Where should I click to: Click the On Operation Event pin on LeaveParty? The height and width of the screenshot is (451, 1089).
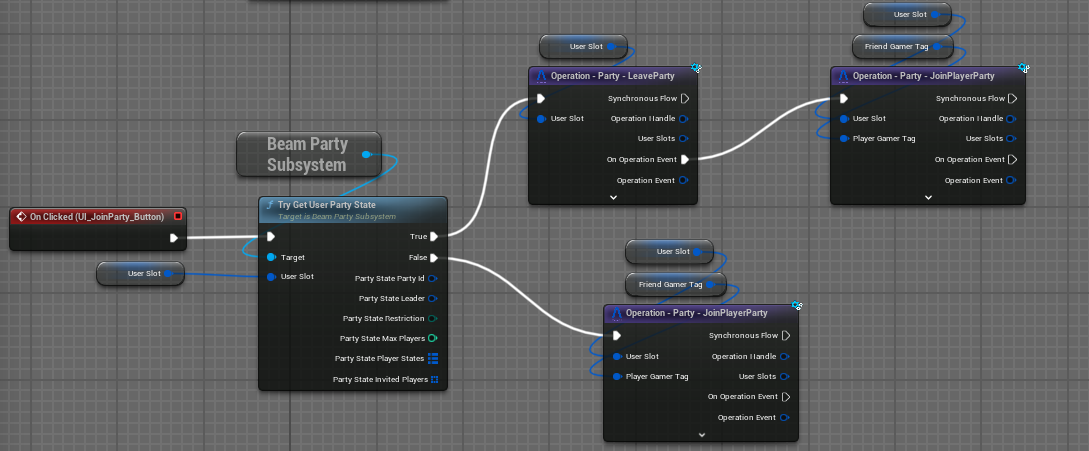[685, 160]
